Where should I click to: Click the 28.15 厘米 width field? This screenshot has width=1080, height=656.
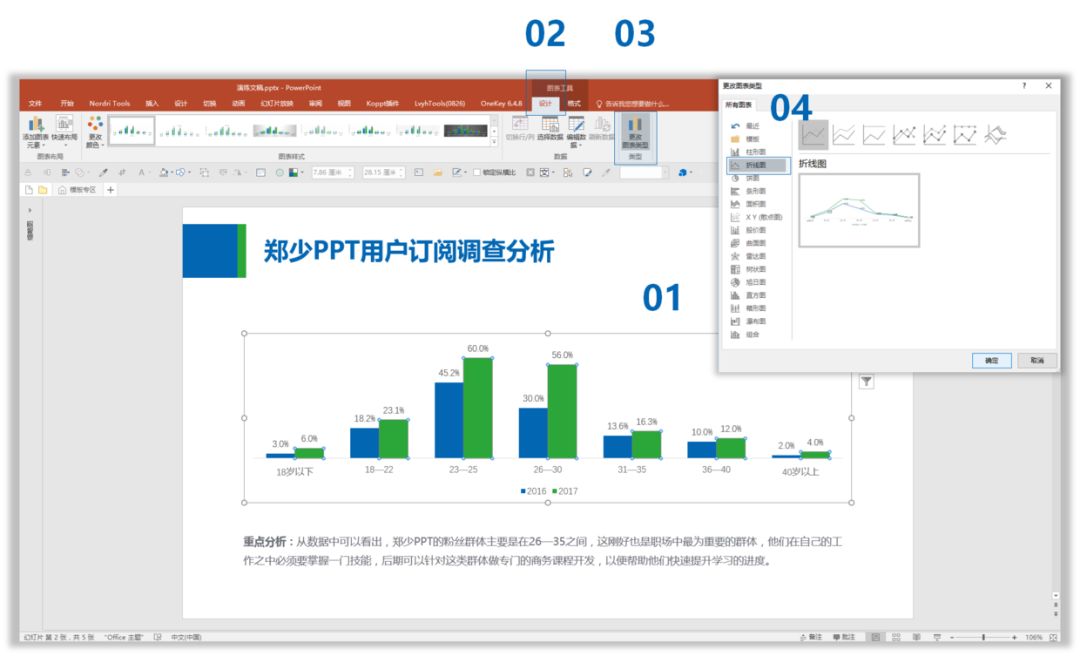[384, 172]
